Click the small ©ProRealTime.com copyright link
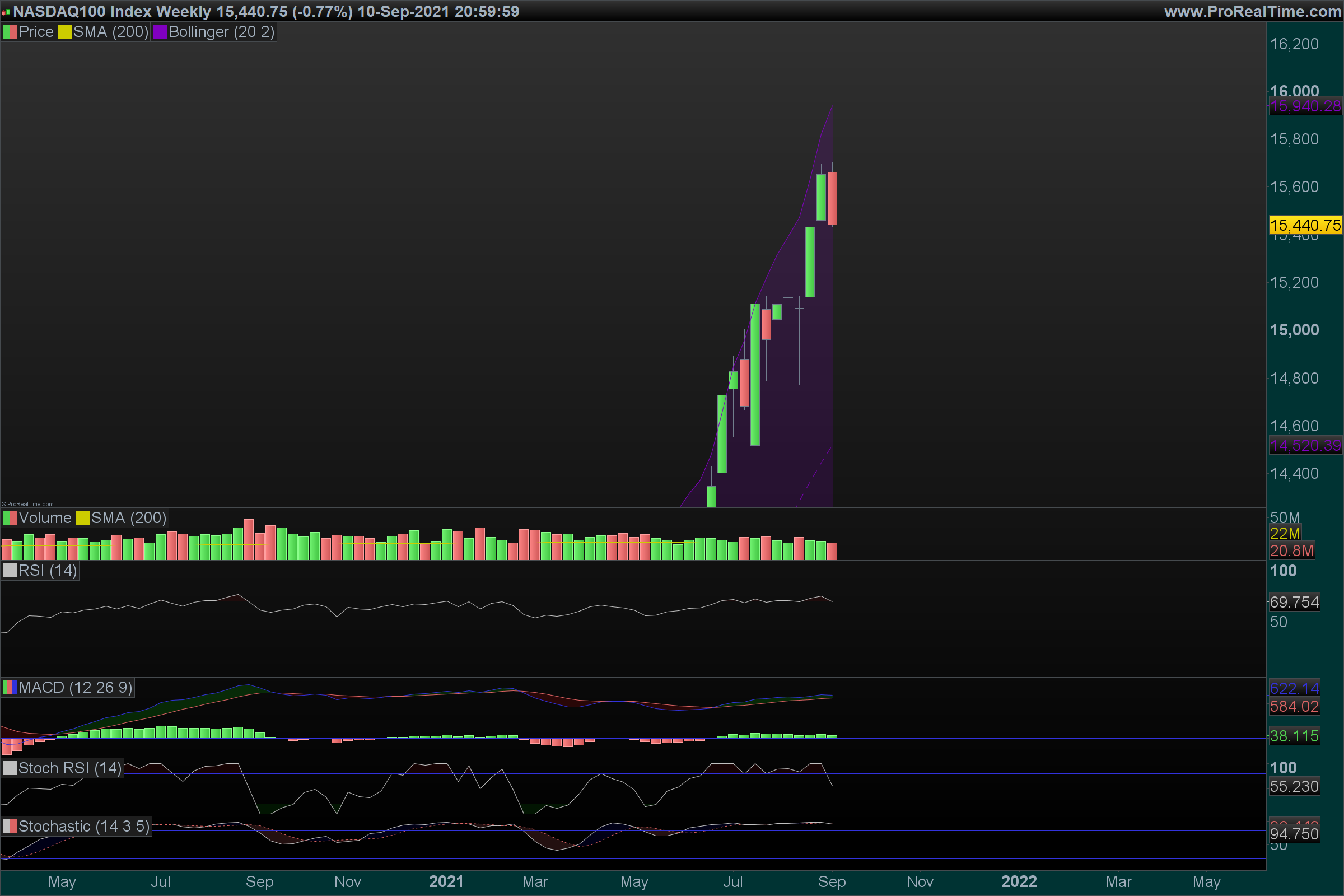Screen dimensions: 1344x896 27,504
